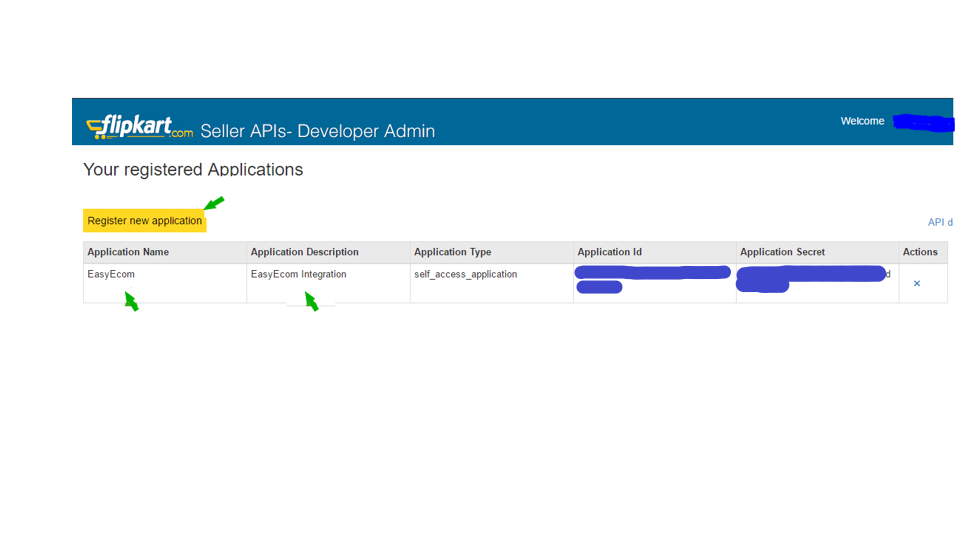Click Your registered Applications heading
The height and width of the screenshot is (539, 956).
(x=193, y=170)
